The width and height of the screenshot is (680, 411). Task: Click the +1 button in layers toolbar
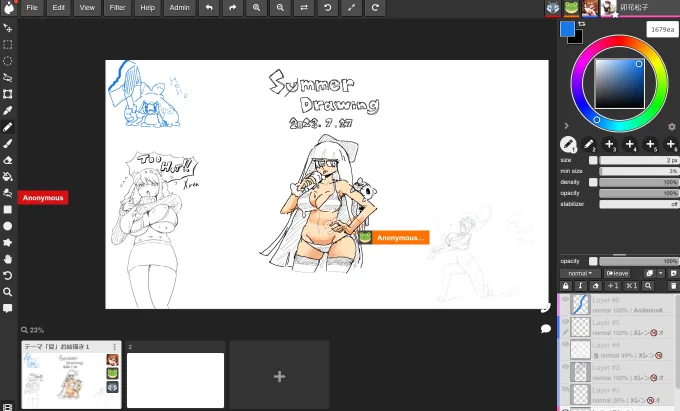click(x=613, y=286)
